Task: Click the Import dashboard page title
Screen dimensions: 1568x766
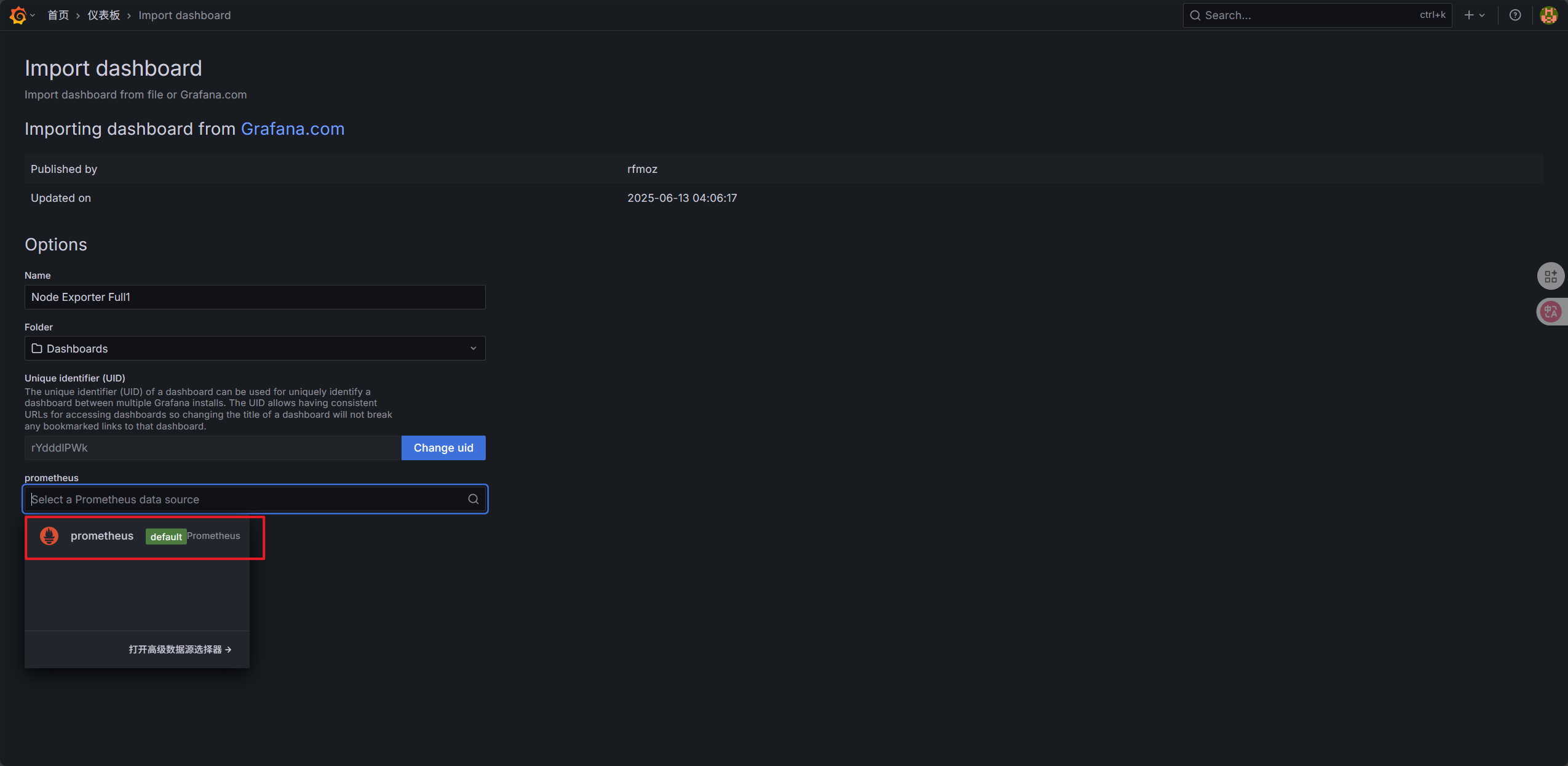Action: (113, 68)
